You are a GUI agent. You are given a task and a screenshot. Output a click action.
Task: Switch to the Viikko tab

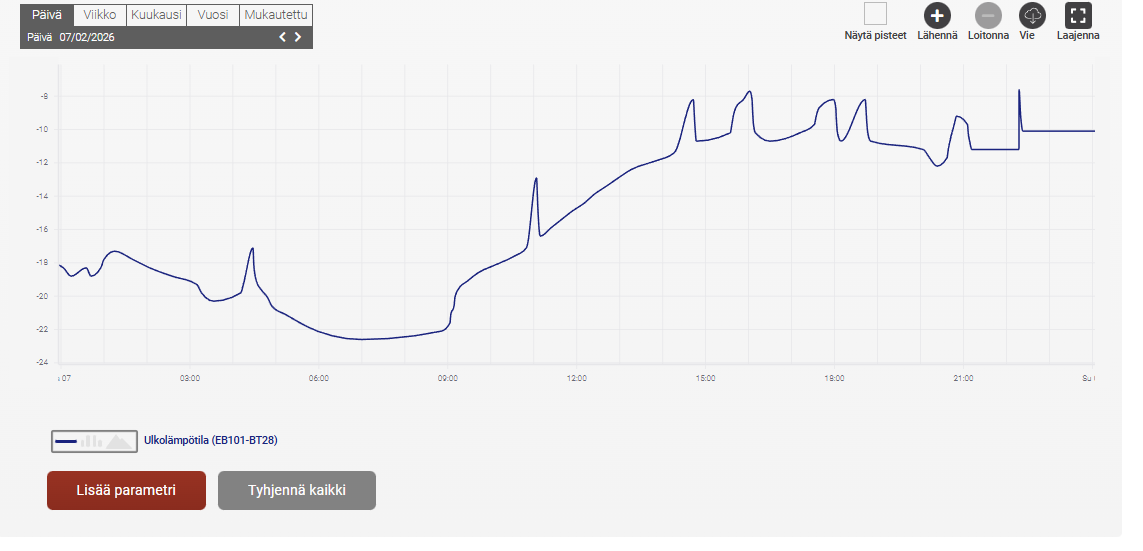[98, 14]
